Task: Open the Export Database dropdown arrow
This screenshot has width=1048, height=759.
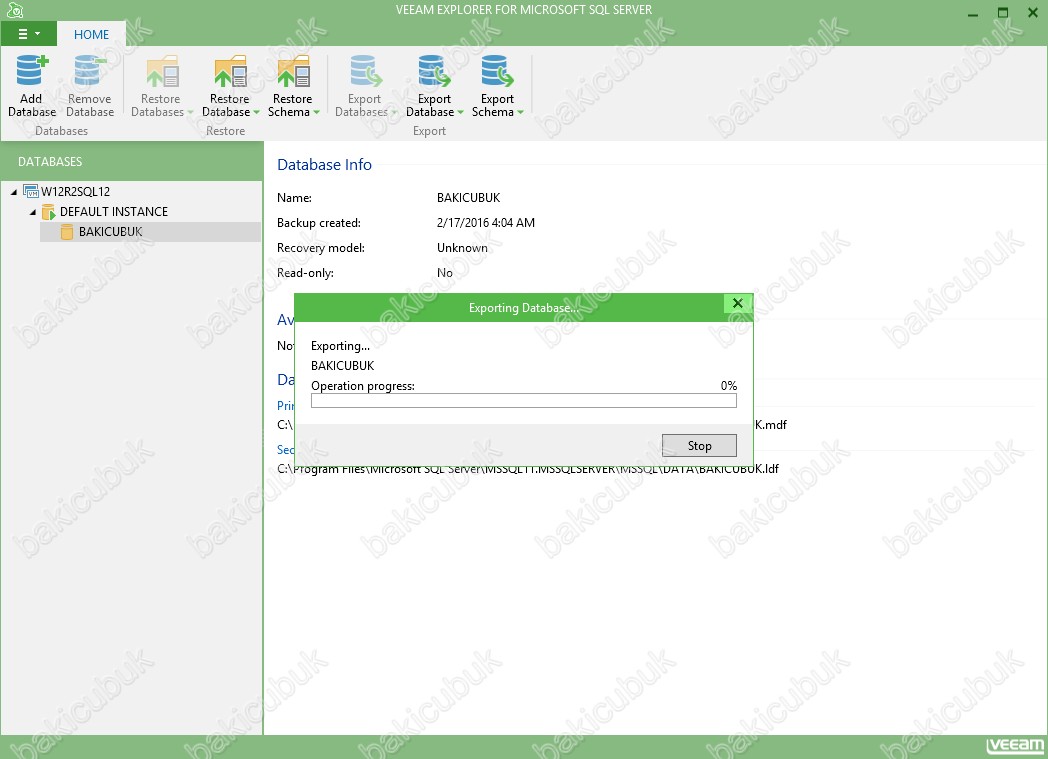Action: 460,112
